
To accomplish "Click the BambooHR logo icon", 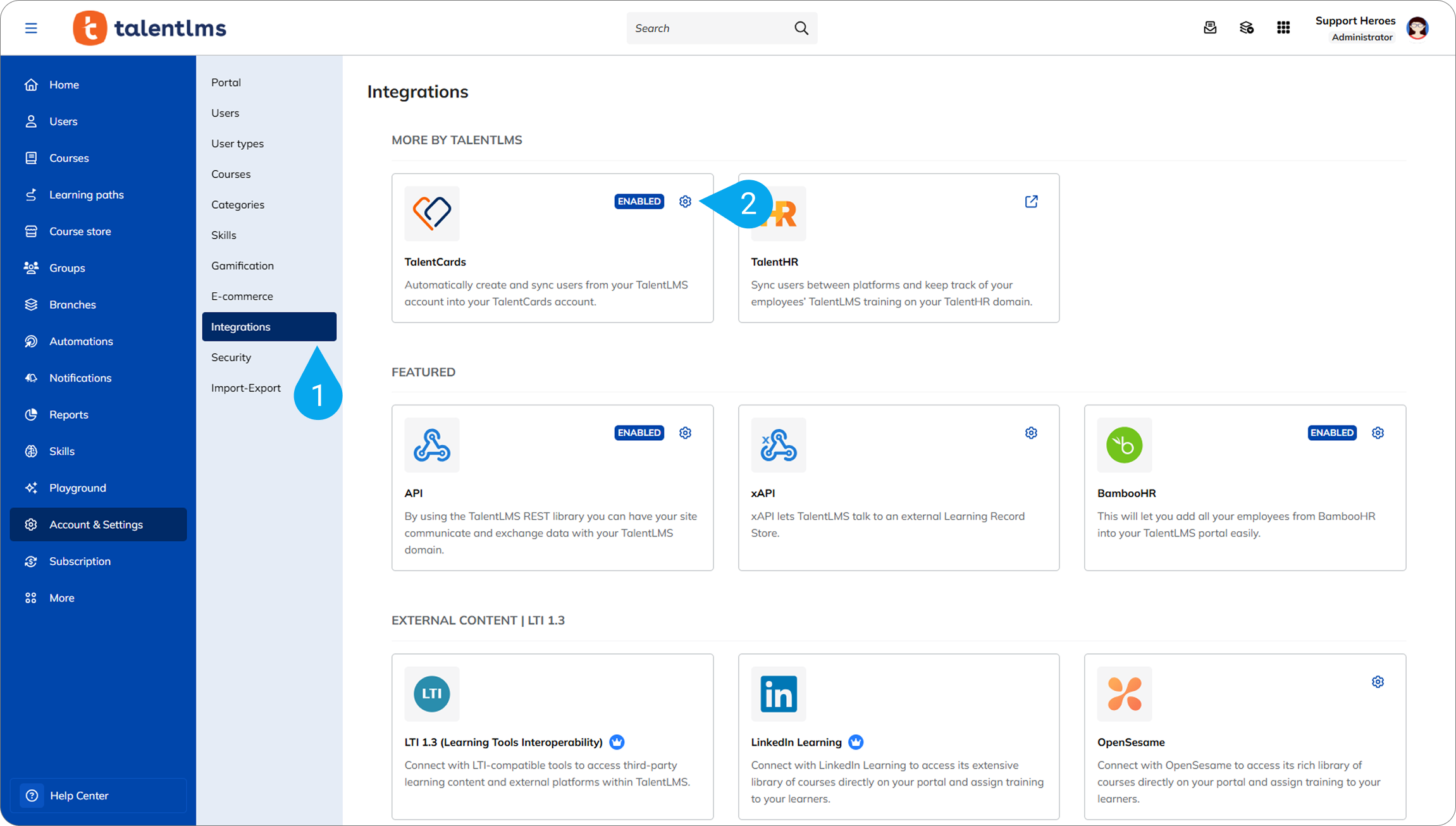I will (1125, 445).
